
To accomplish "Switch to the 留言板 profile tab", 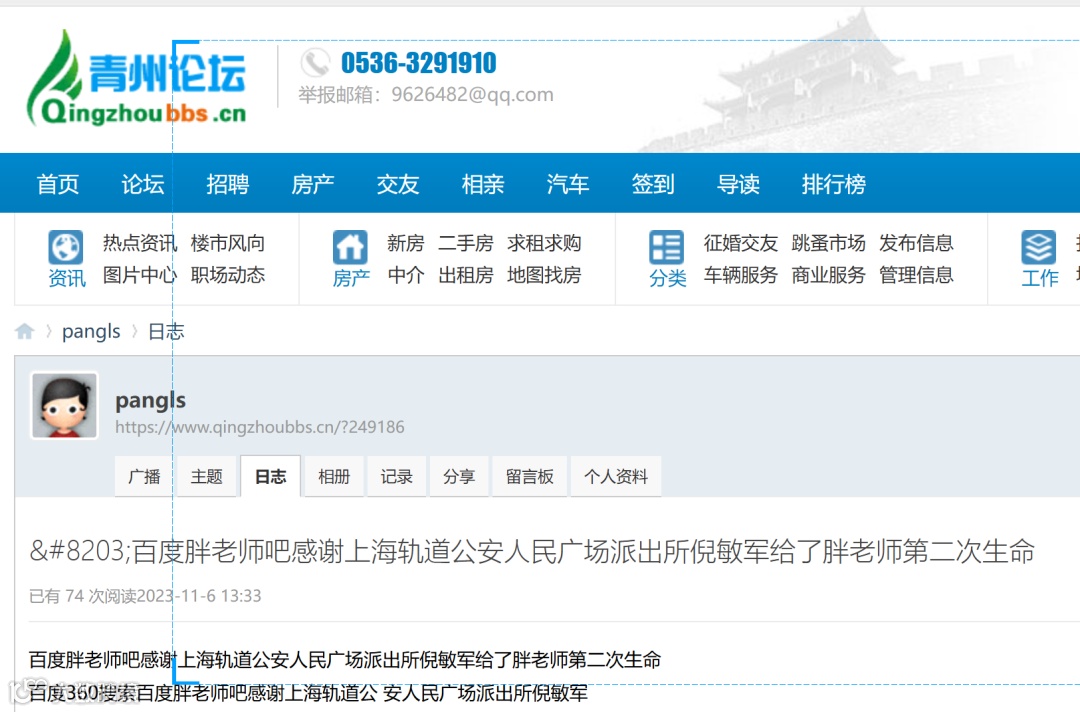I will point(529,476).
